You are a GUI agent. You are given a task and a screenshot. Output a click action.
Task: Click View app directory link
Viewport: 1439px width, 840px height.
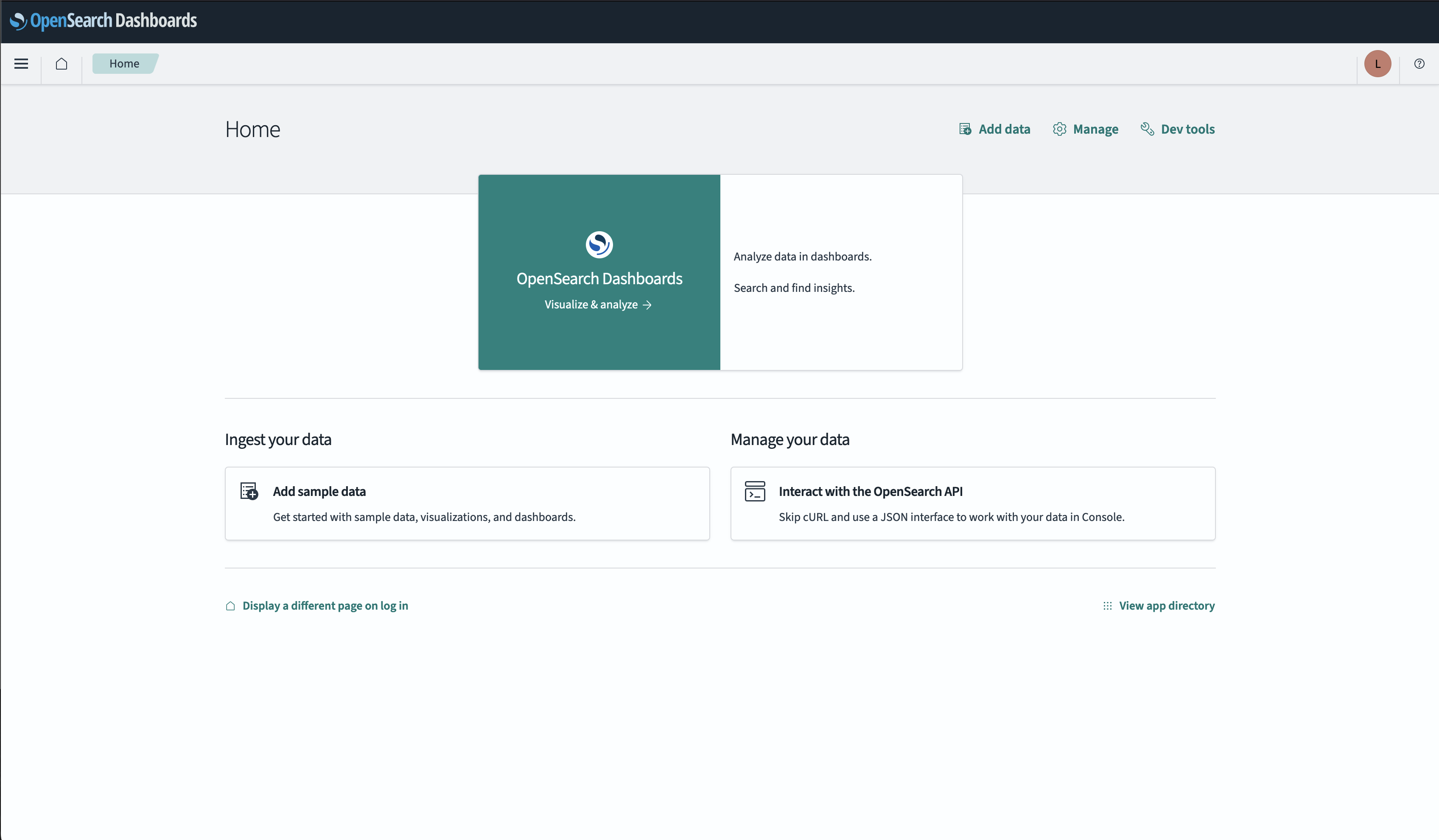point(1167,606)
